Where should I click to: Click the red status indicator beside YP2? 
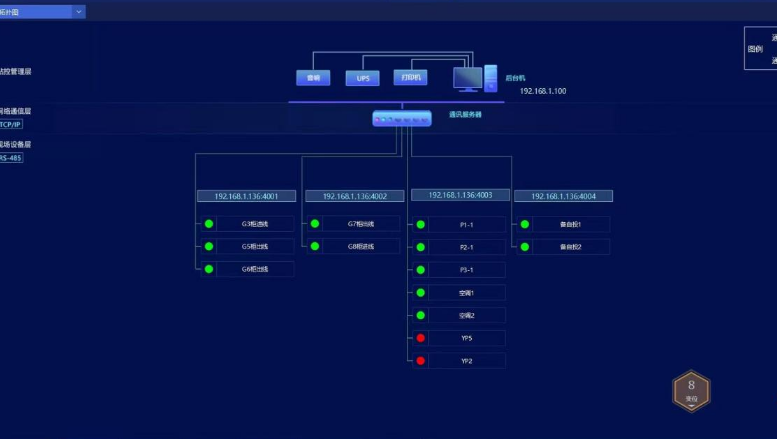coord(421,361)
